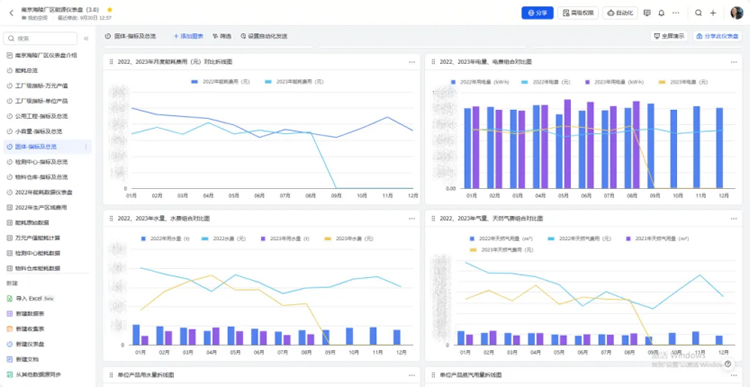
Task: Collapse the sidebar with the double chevron
Action: tap(86, 38)
